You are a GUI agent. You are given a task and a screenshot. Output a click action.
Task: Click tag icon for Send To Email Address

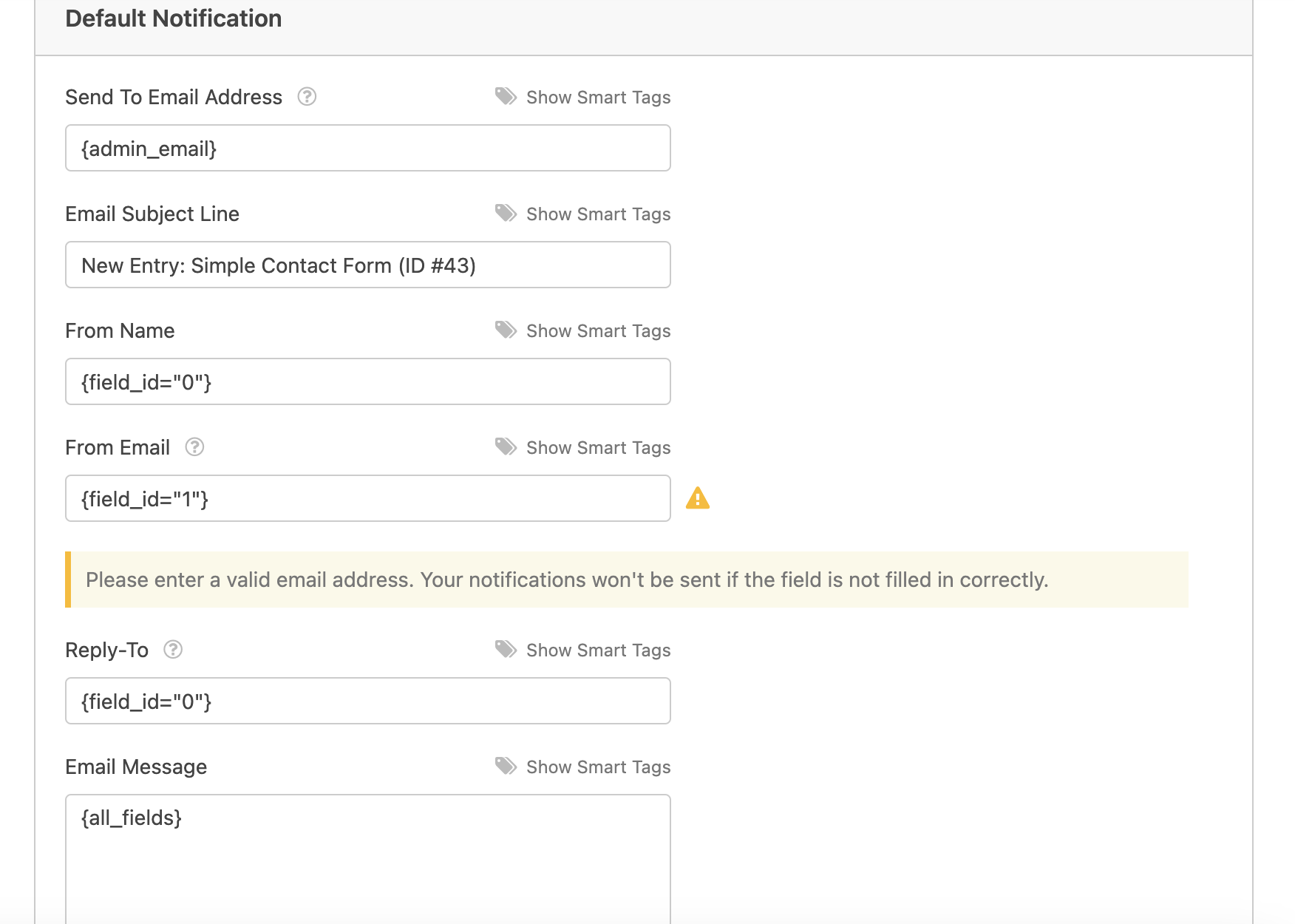click(506, 97)
